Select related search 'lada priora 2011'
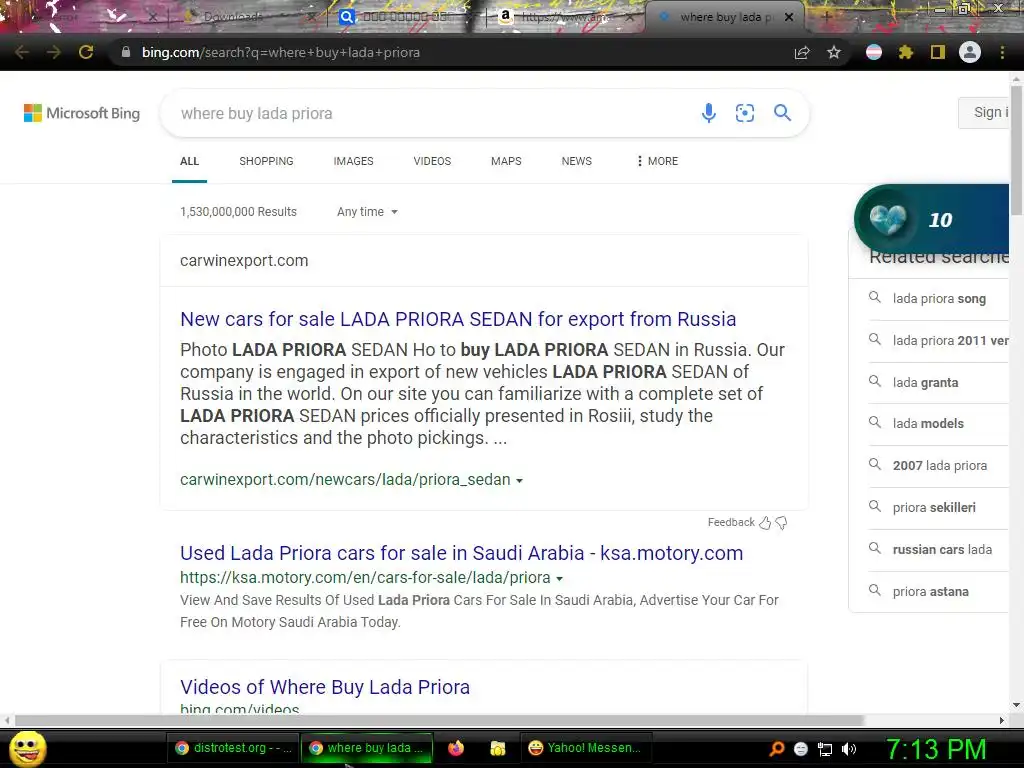The image size is (1024, 768). [938, 340]
